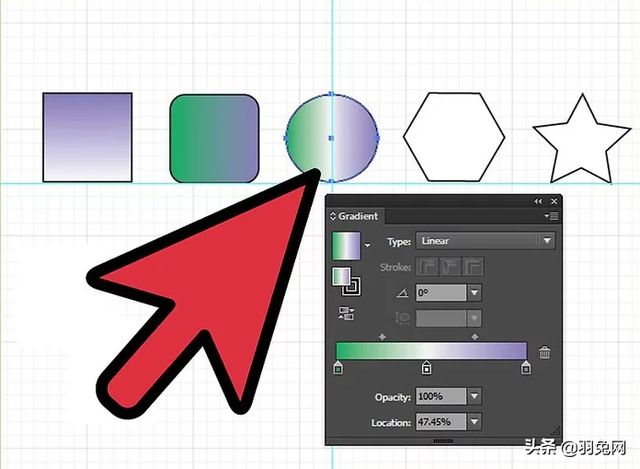Click the gradient fill preview swatch
The width and height of the screenshot is (640, 469).
[x=346, y=246]
